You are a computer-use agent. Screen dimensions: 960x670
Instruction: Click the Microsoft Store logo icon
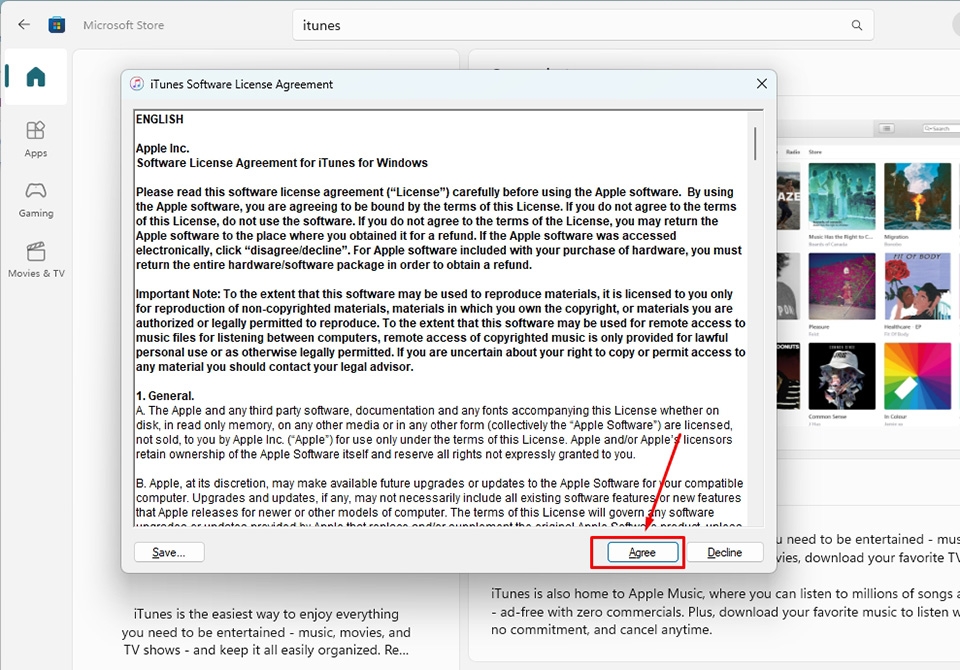click(x=57, y=25)
